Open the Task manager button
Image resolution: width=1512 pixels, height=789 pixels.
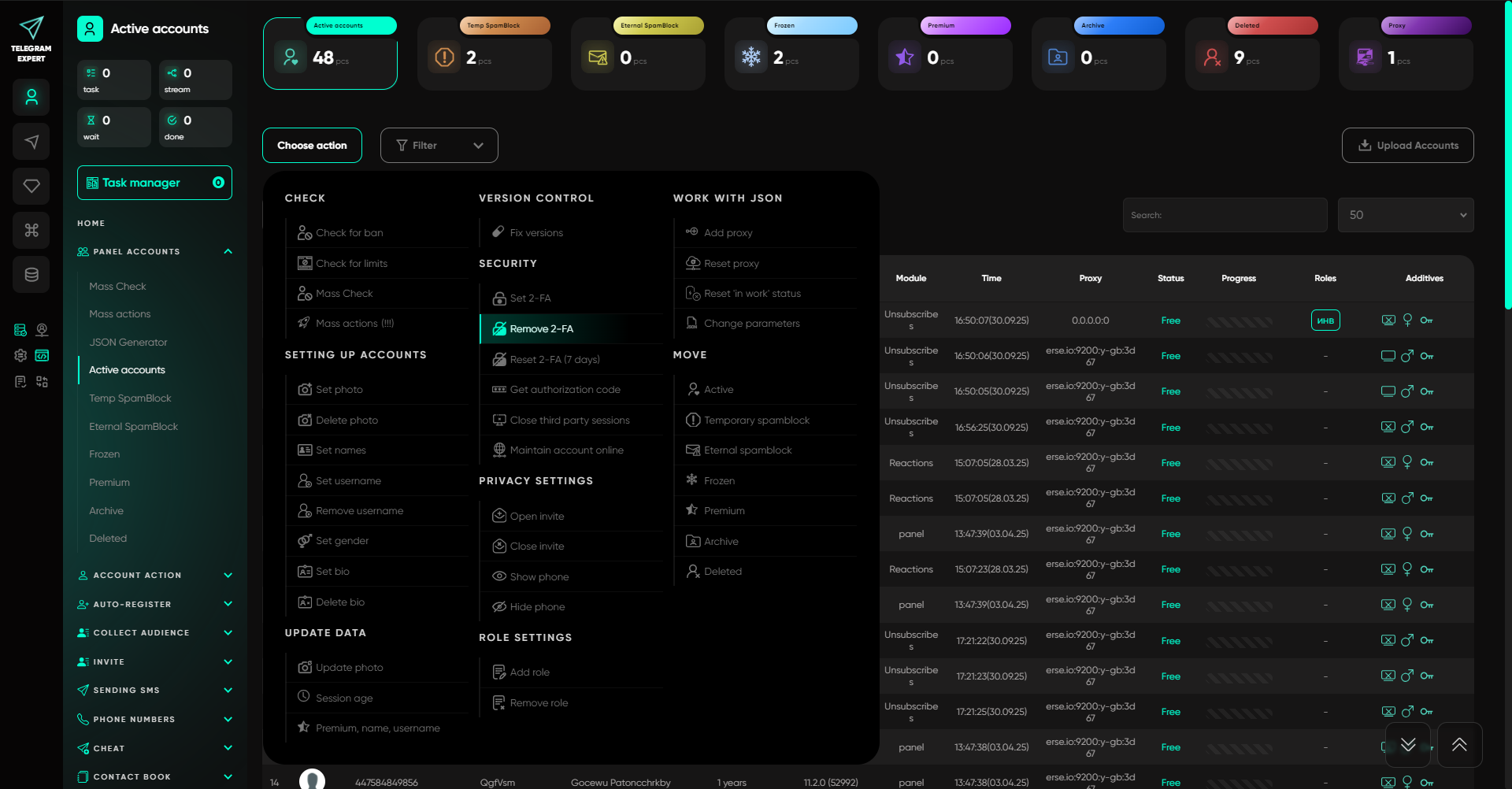(154, 183)
